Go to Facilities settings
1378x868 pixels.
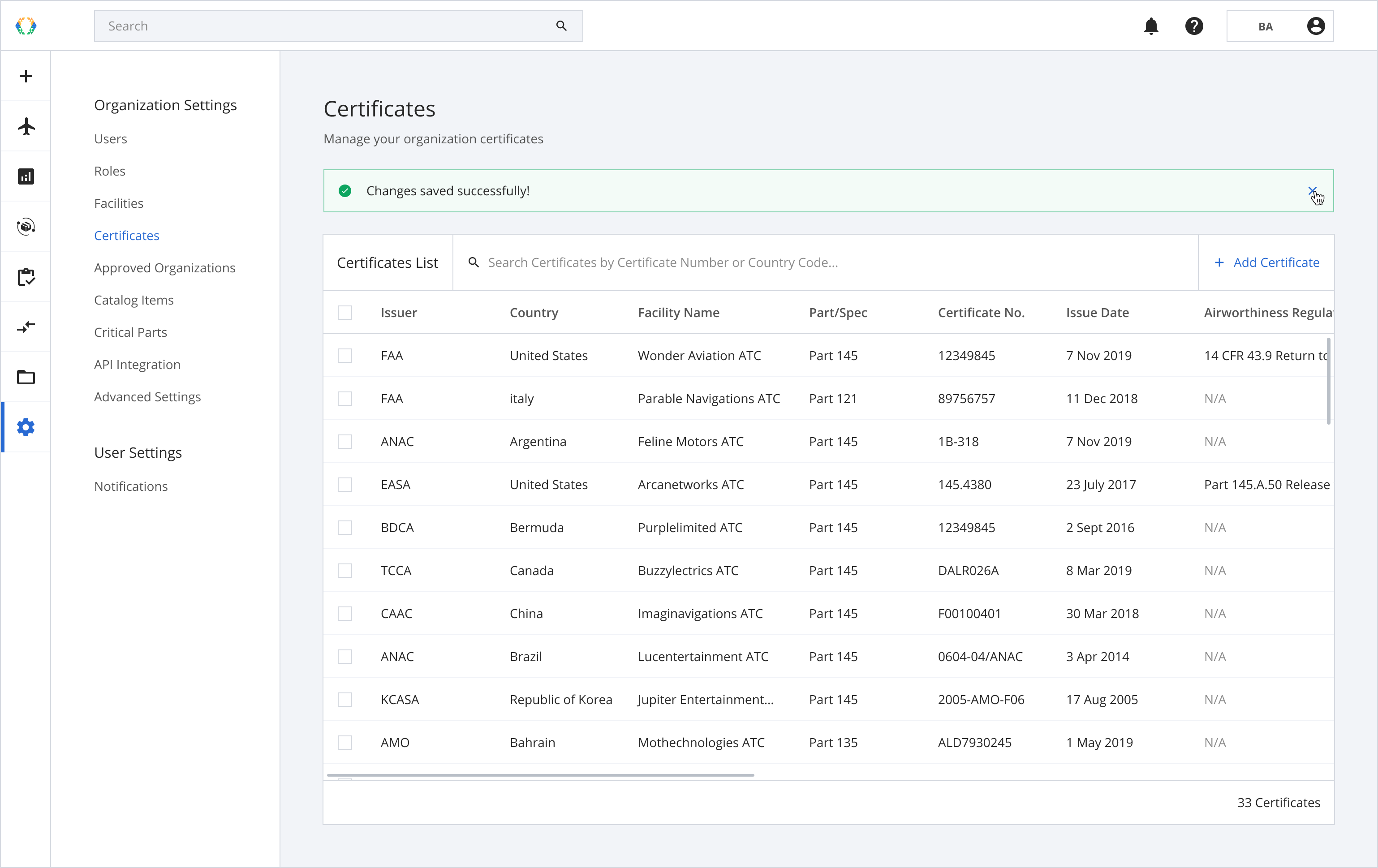click(118, 203)
